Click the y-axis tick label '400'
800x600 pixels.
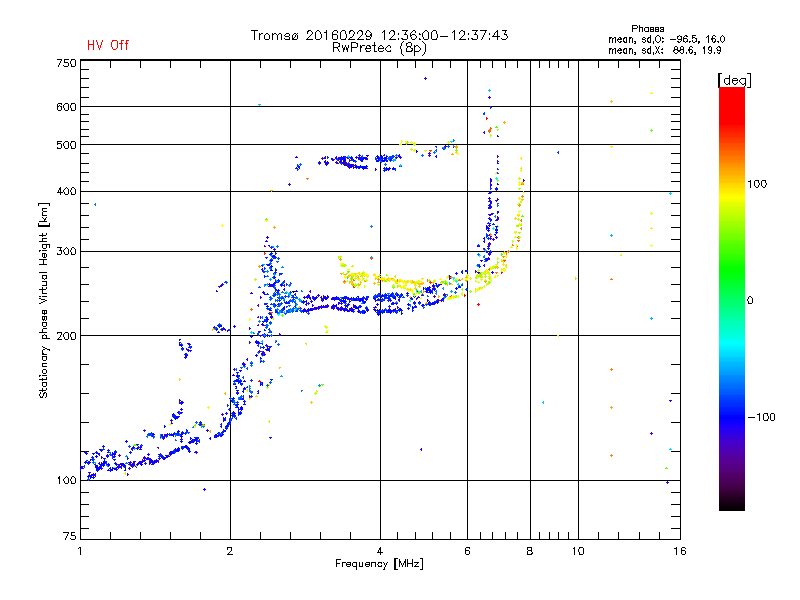(66, 192)
